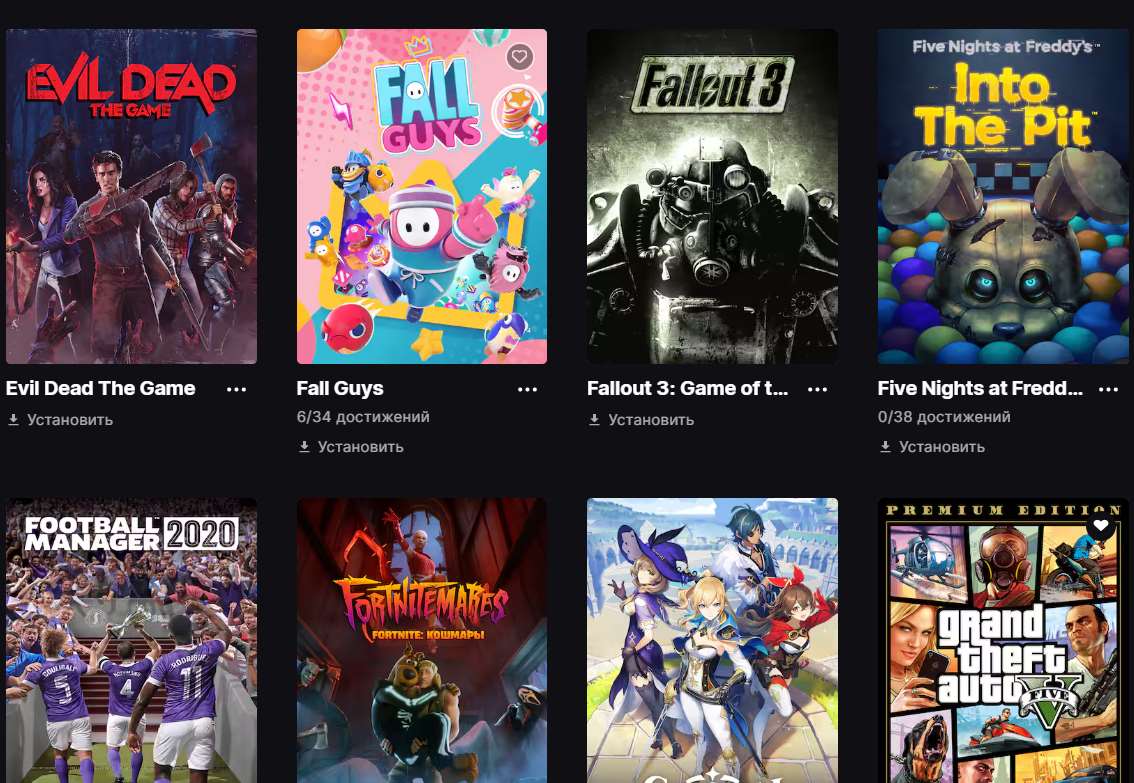Click the Fall Guys game title

point(340,388)
